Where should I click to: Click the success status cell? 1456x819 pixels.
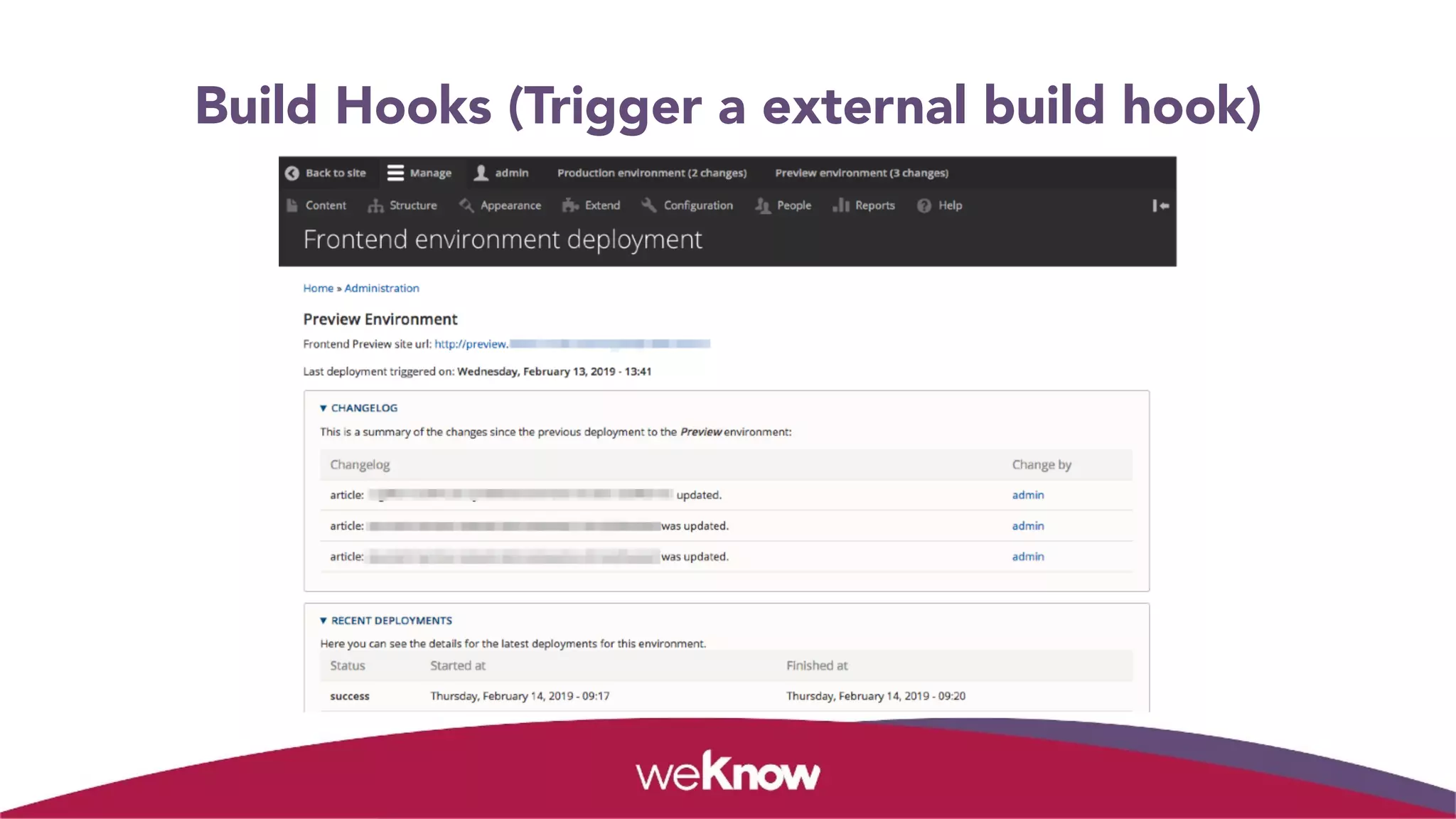tap(350, 697)
